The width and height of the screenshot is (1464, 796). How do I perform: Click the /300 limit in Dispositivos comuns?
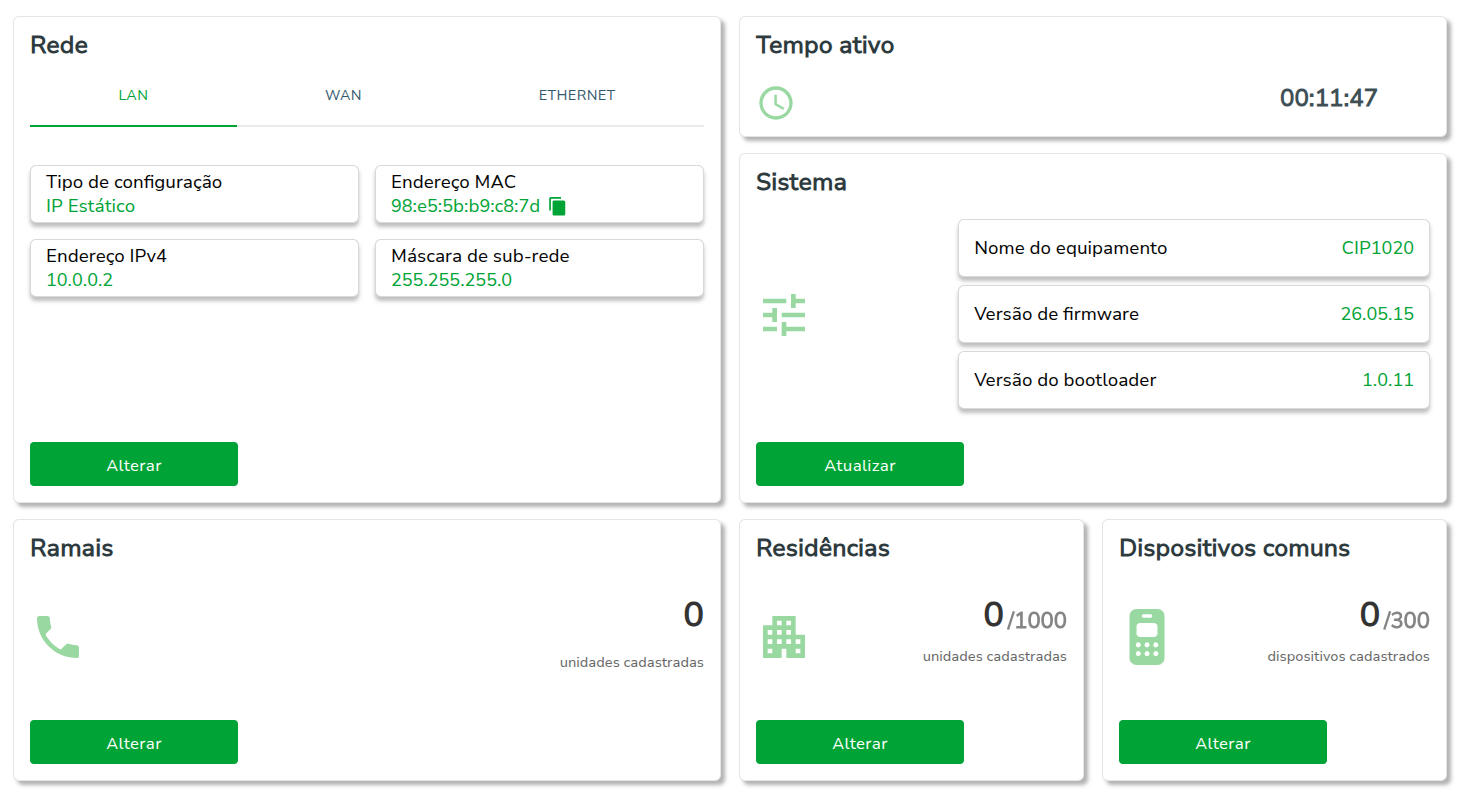click(1406, 621)
